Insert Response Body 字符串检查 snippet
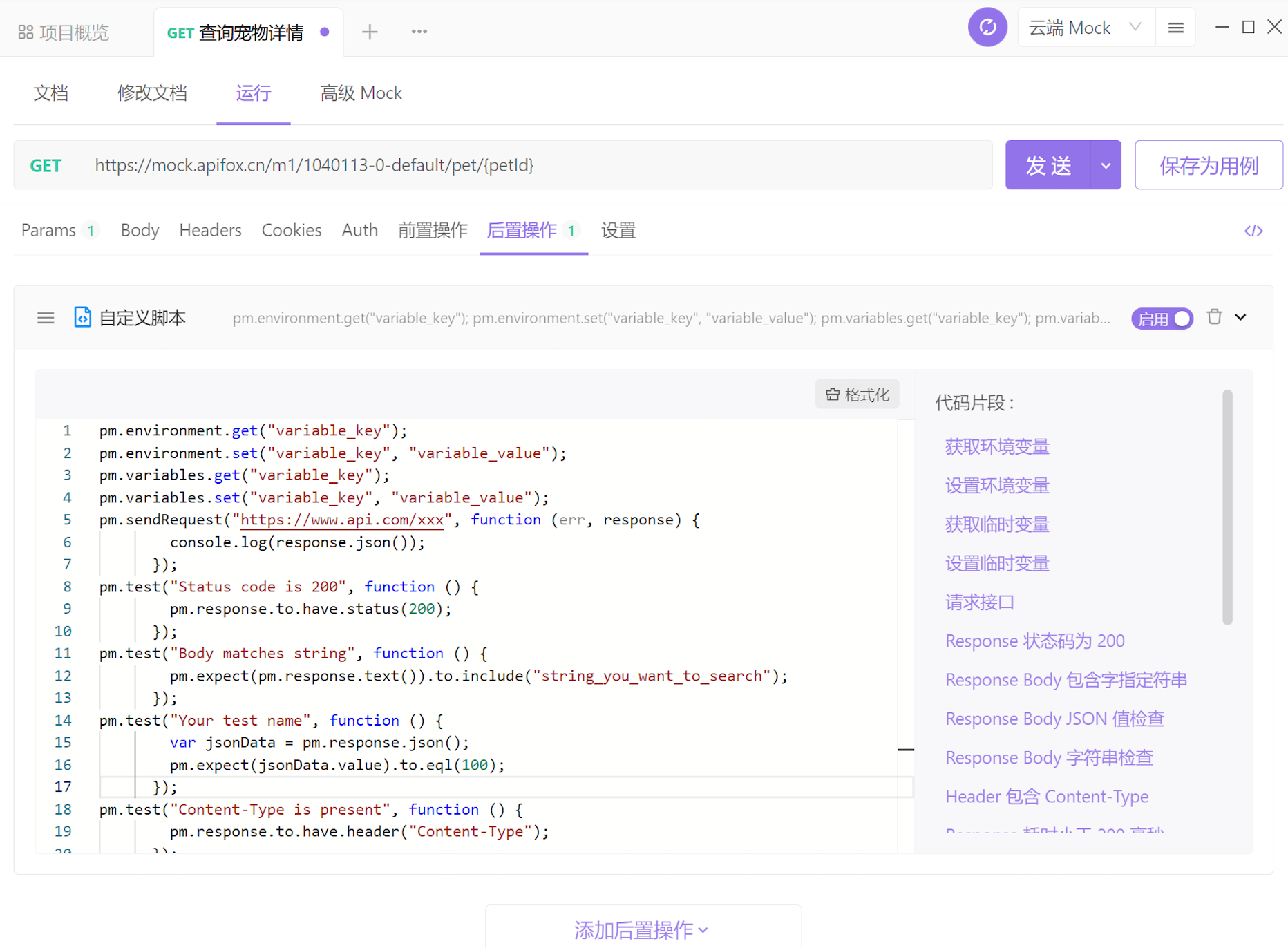The image size is (1288, 948). pyautogui.click(x=1049, y=757)
